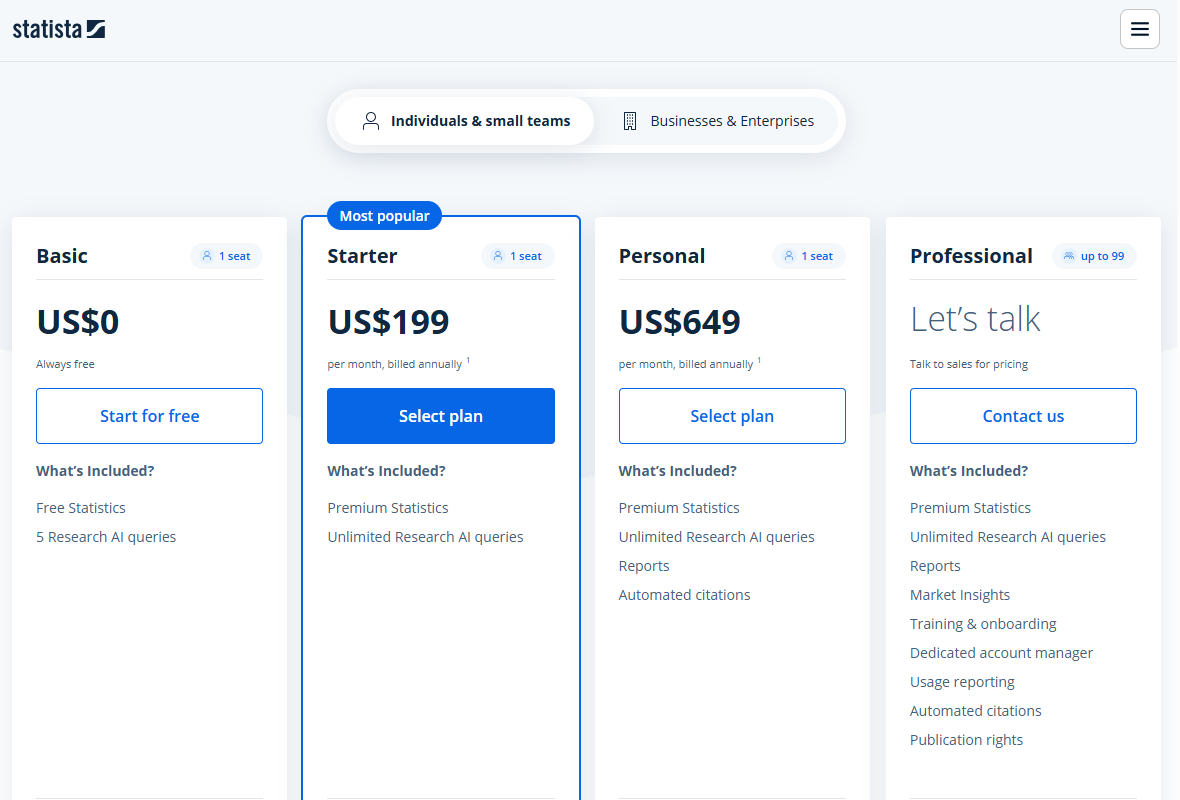
Task: Select the Personal plan
Action: pos(732,416)
